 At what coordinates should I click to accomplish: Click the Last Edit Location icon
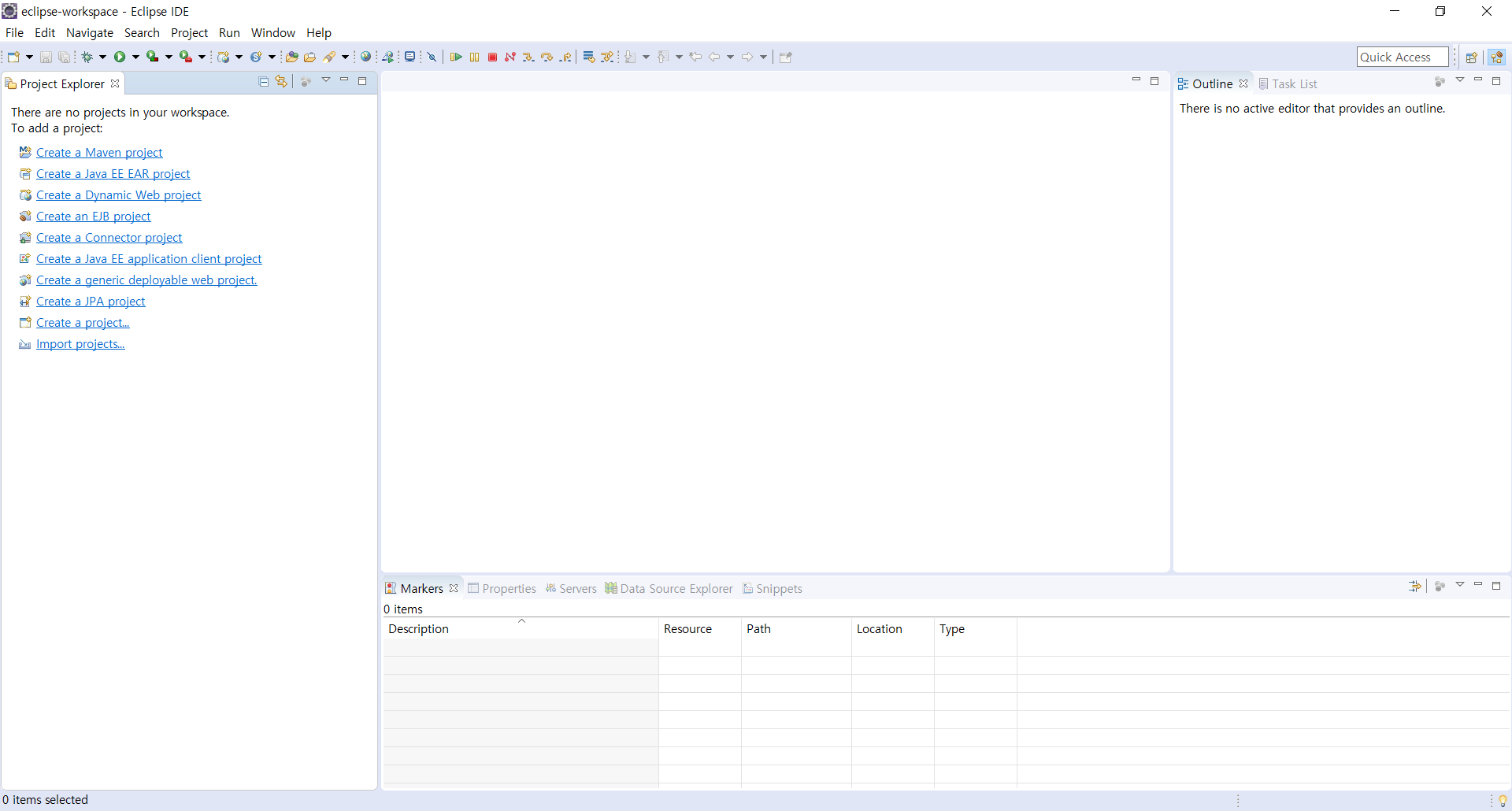tap(695, 57)
